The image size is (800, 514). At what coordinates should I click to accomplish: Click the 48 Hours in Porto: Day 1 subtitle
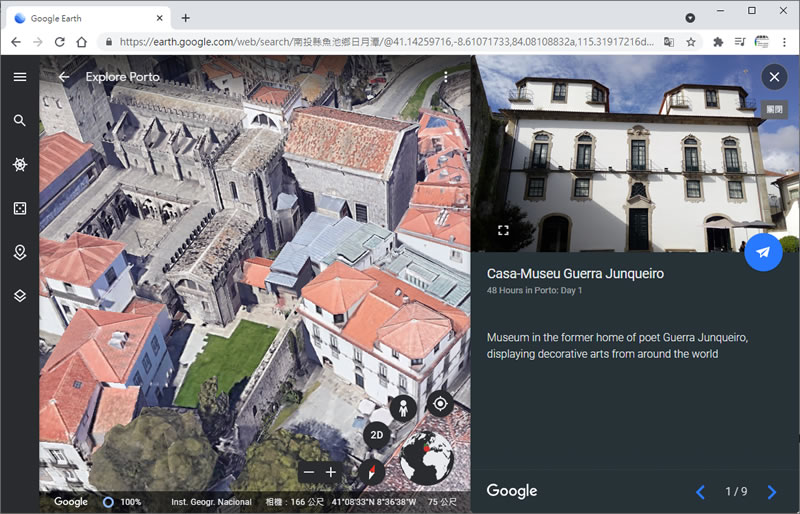tap(534, 290)
